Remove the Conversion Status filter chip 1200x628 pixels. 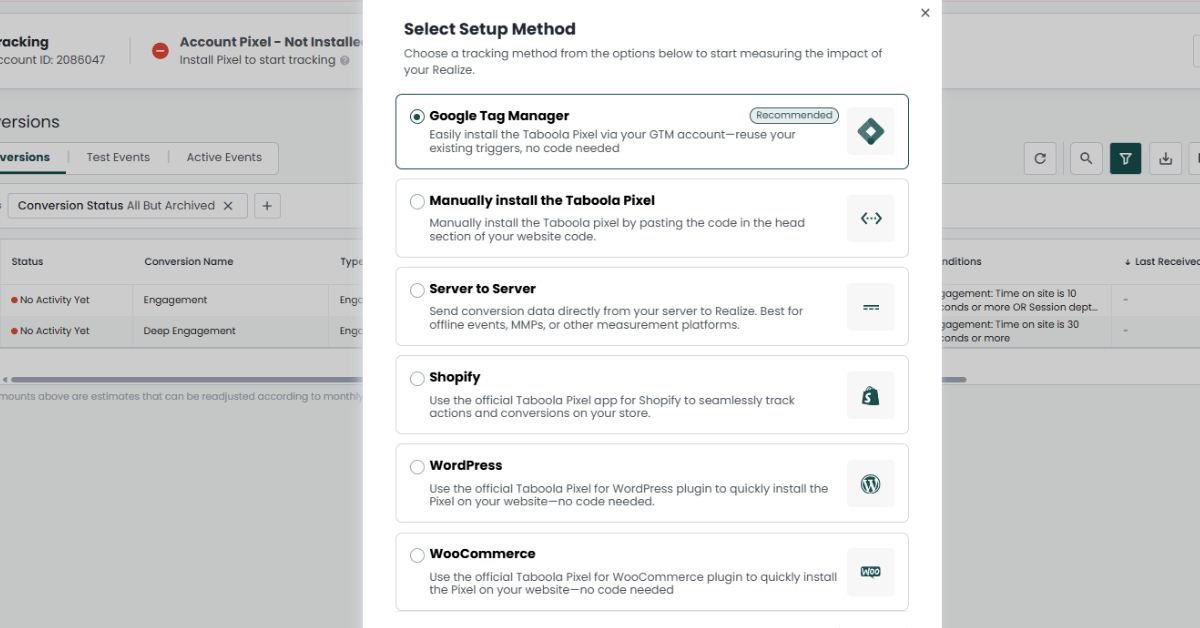228,206
